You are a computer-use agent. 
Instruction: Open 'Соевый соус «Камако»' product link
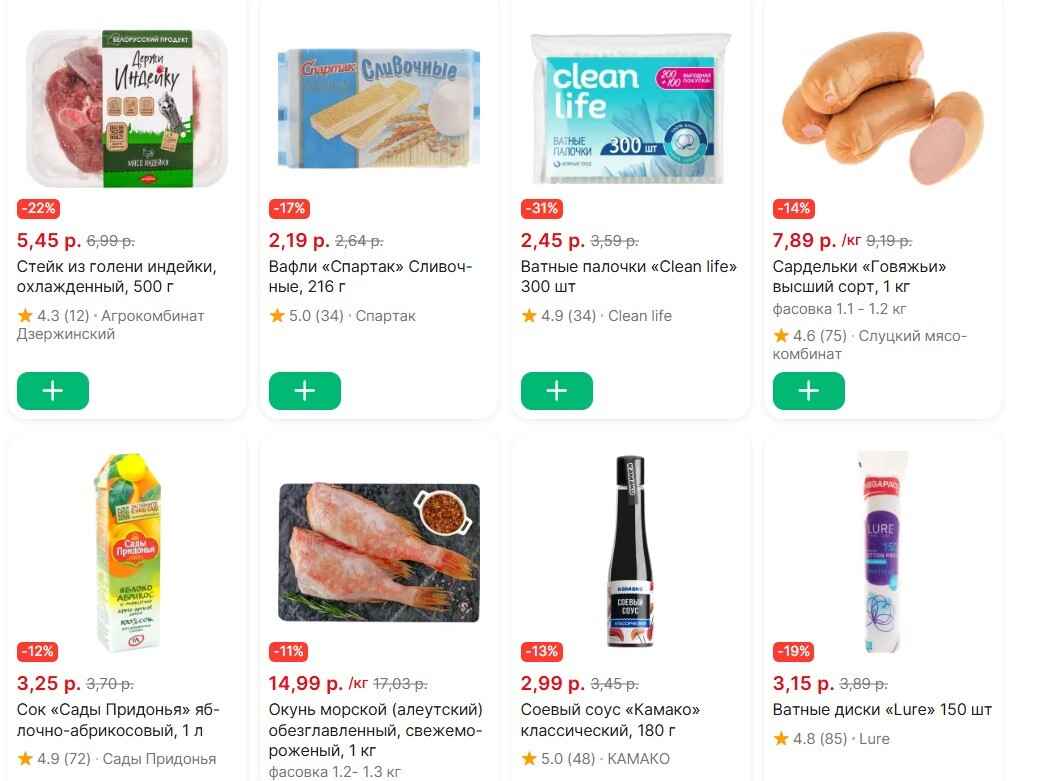(x=610, y=720)
